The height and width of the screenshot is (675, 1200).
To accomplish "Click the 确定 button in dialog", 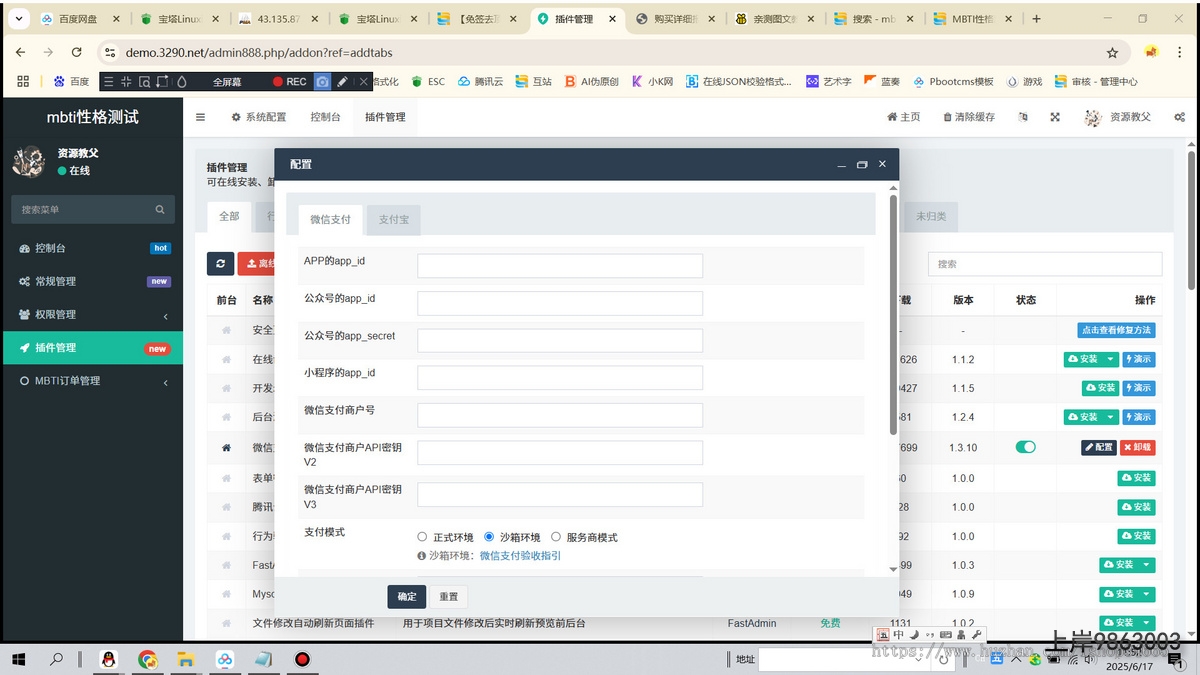I will click(x=407, y=596).
